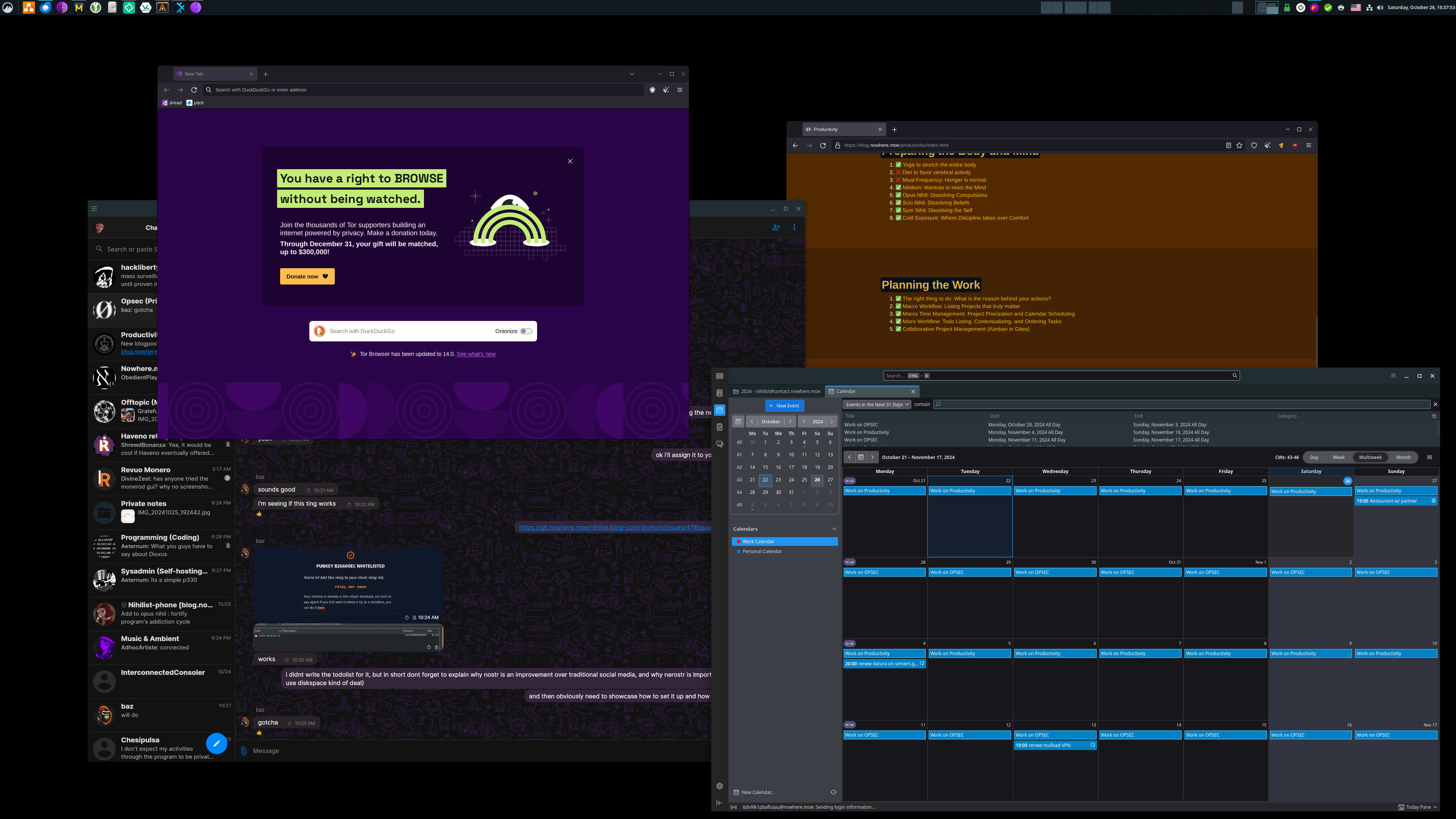
Task: Go to next month after October
Action: (x=790, y=422)
